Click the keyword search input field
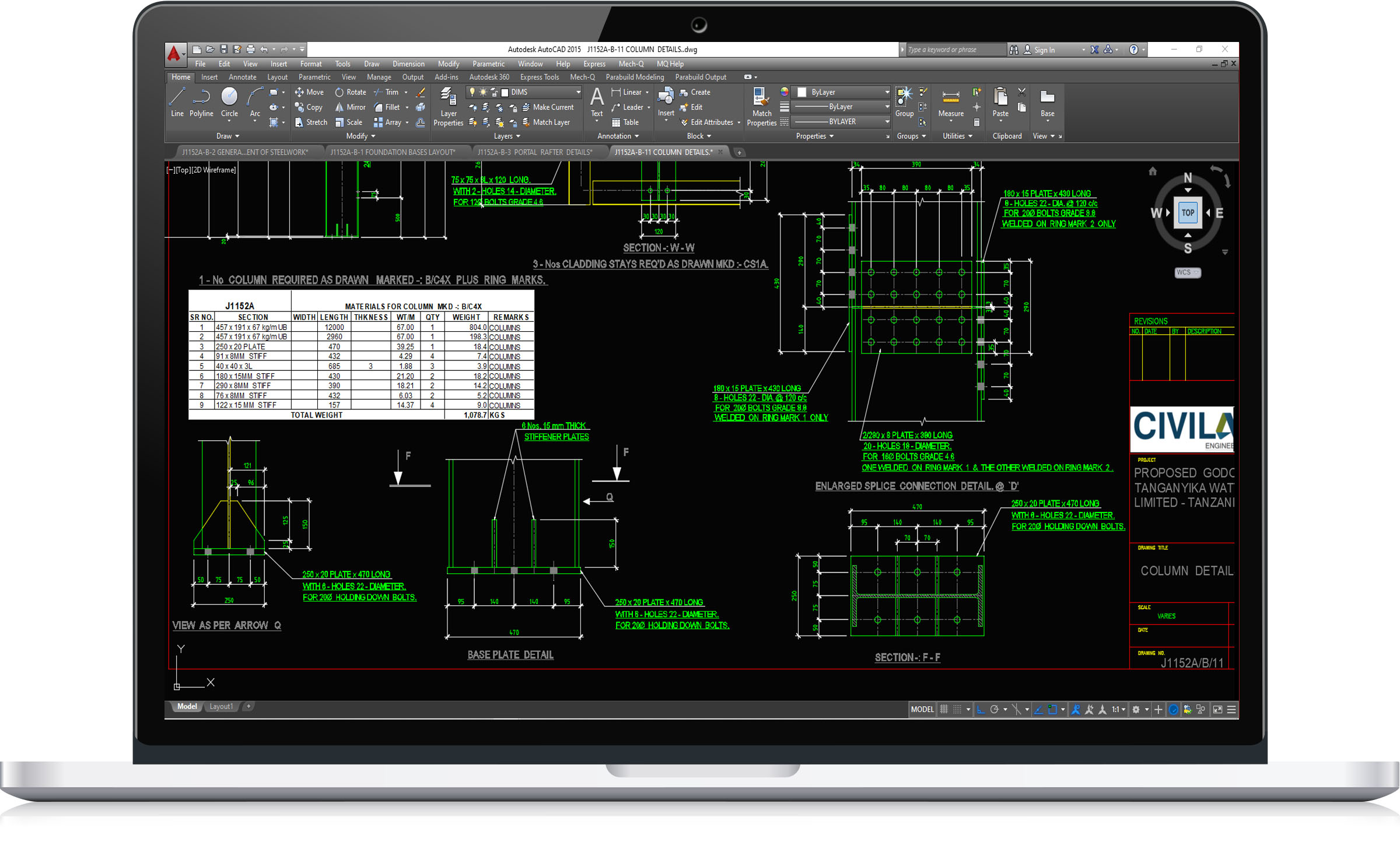 tap(957, 50)
